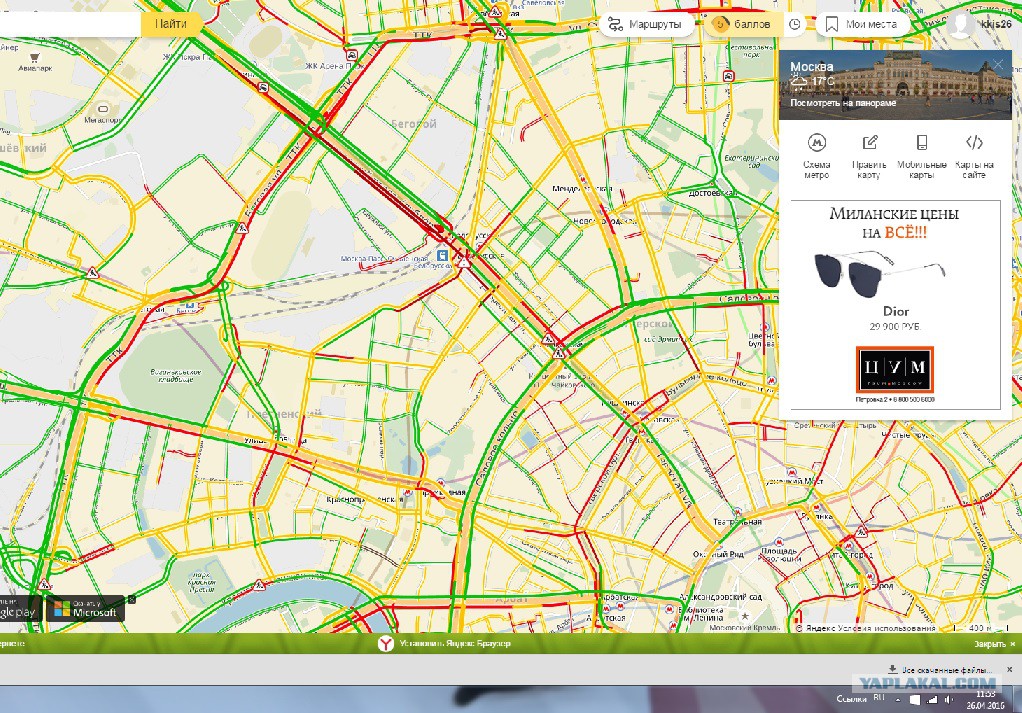Click the Белорусский вокзал station icon
Viewport: 1022px width, 713px height.
443,255
